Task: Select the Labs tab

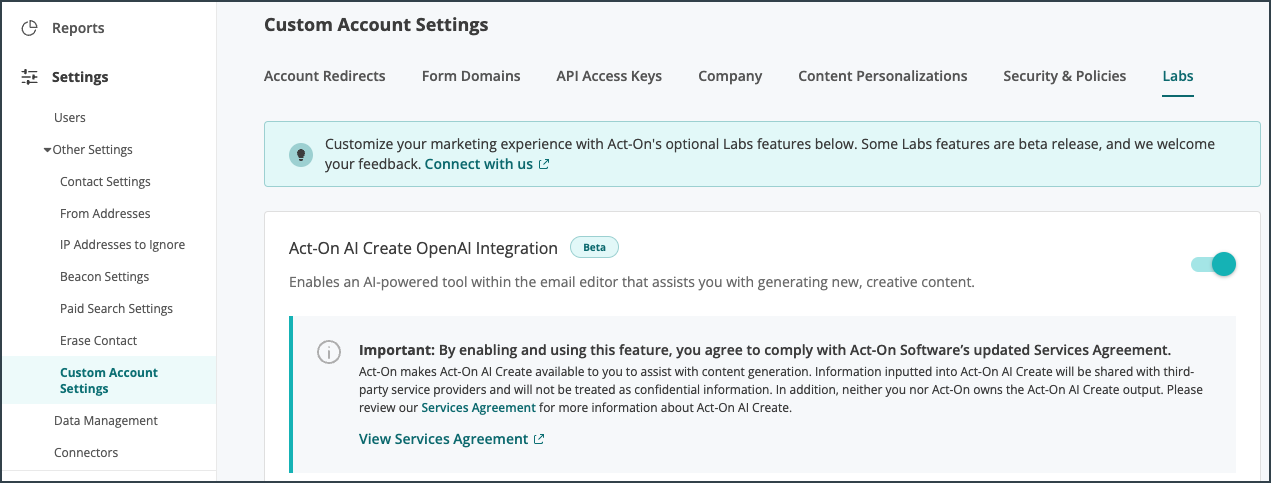Action: 1177,76
